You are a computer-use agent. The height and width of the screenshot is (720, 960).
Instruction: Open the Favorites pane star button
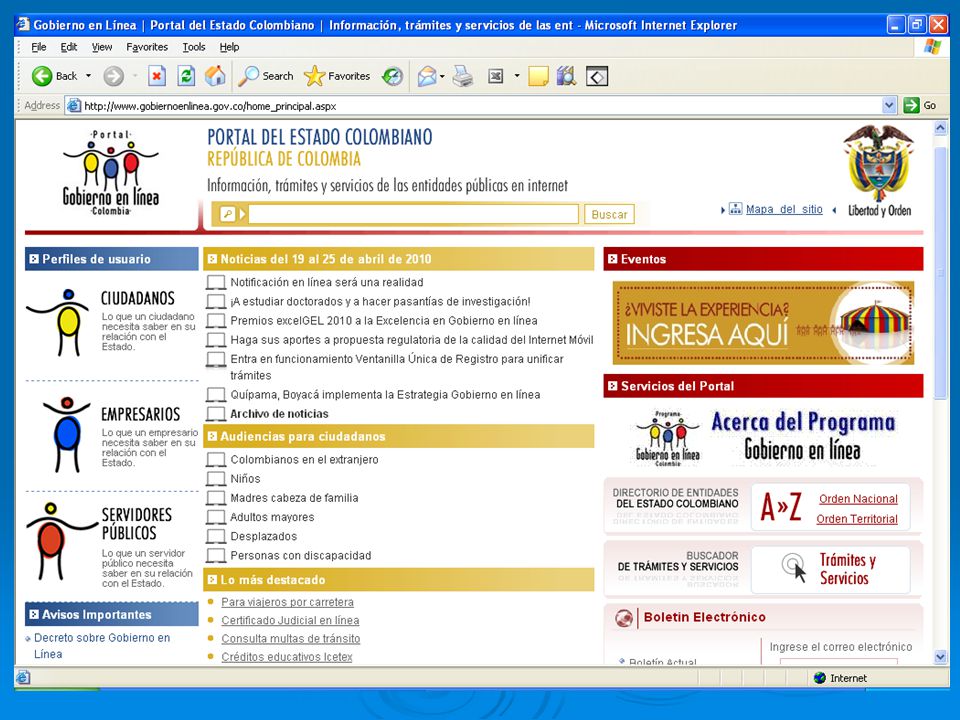pos(337,77)
